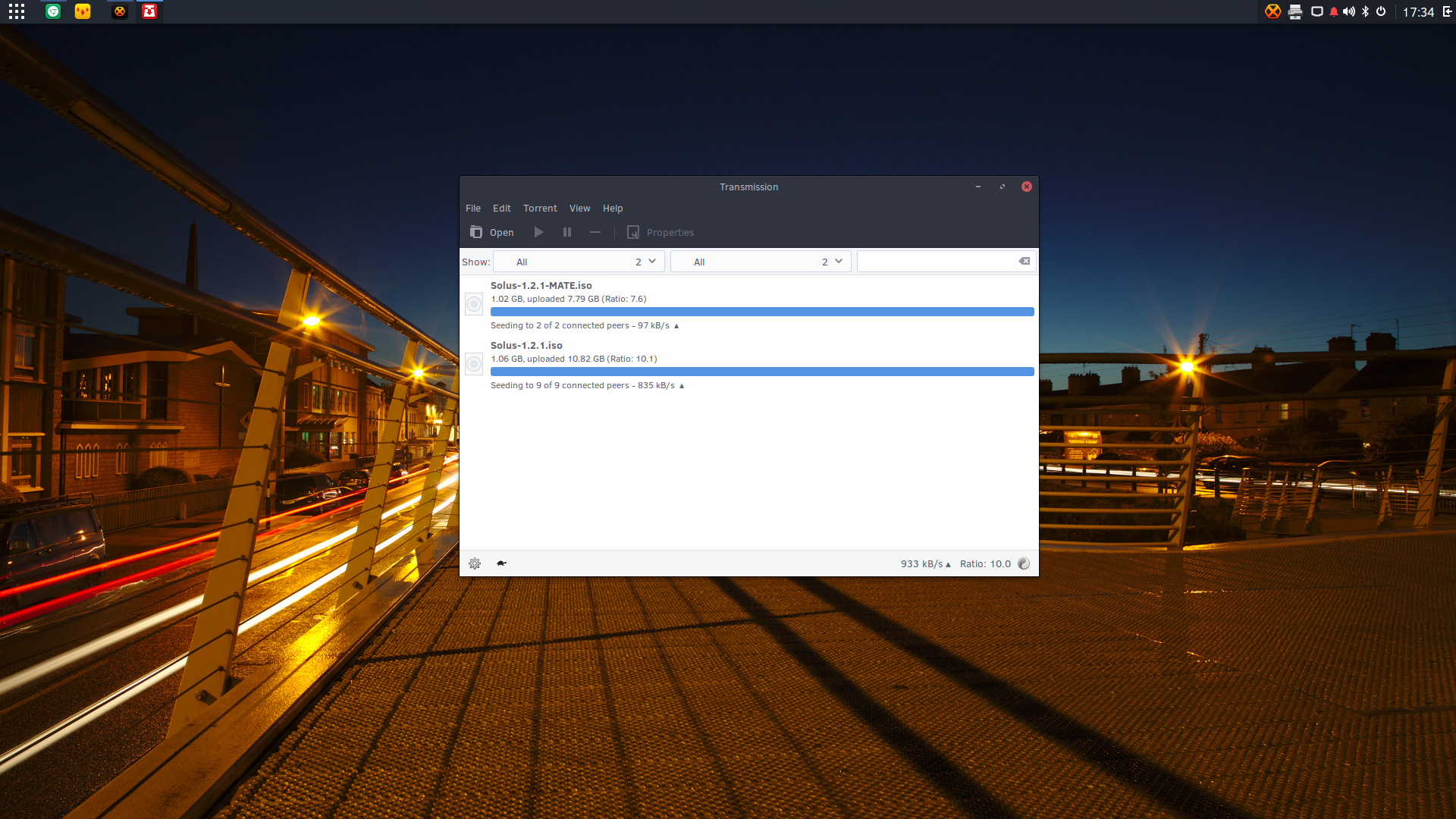Screen dimensions: 1456x819
Task: Click the Ratio: 10.0 statistic
Action: pyautogui.click(x=985, y=564)
